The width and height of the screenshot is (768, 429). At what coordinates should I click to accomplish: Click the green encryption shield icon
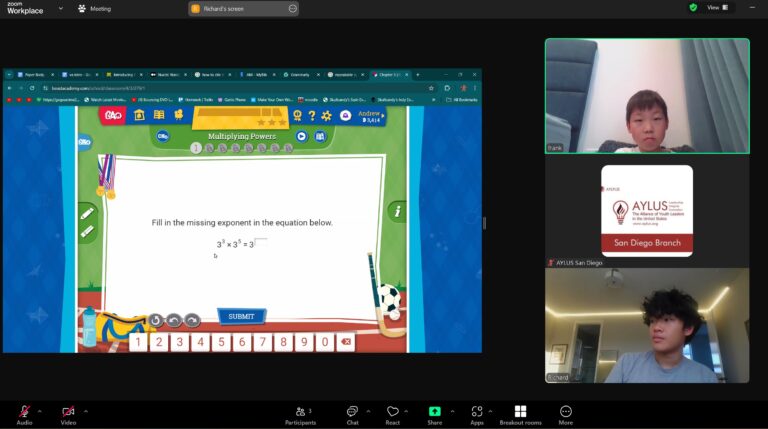693,7
